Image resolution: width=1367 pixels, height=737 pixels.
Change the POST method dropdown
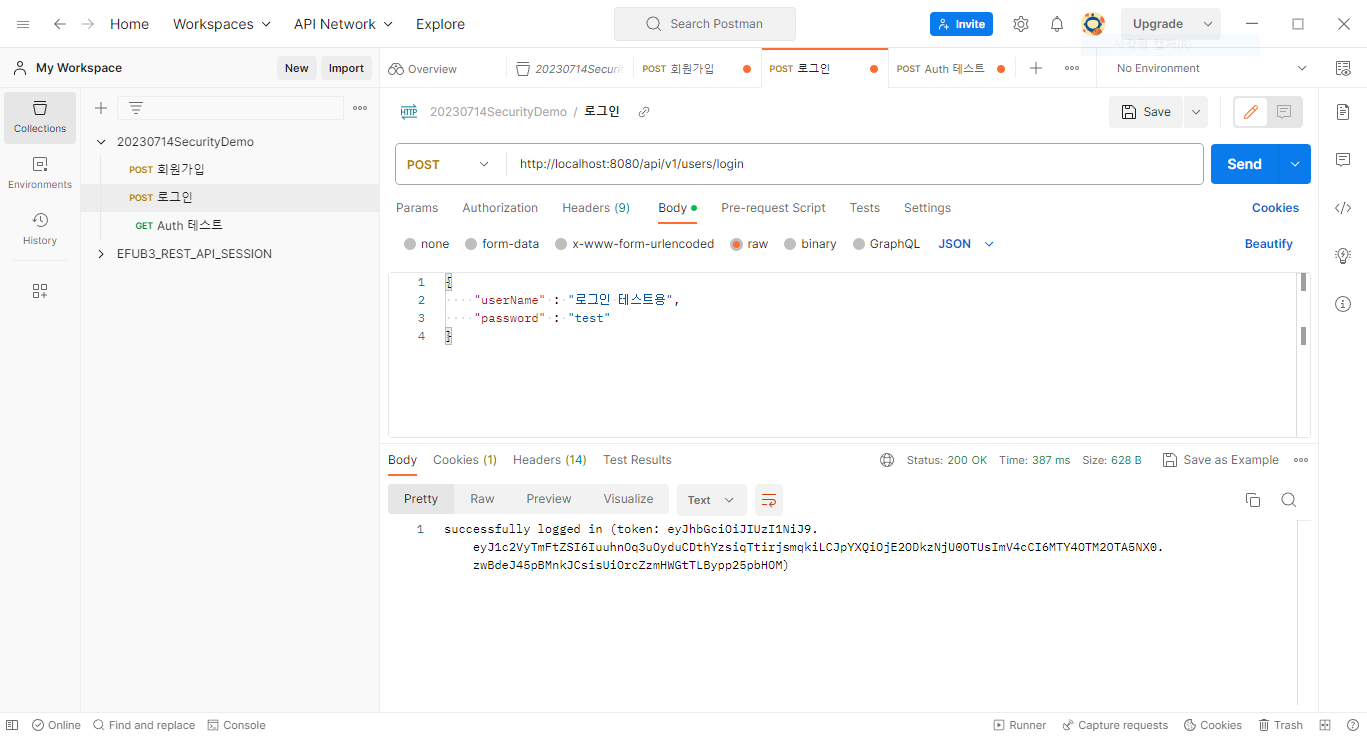(450, 164)
